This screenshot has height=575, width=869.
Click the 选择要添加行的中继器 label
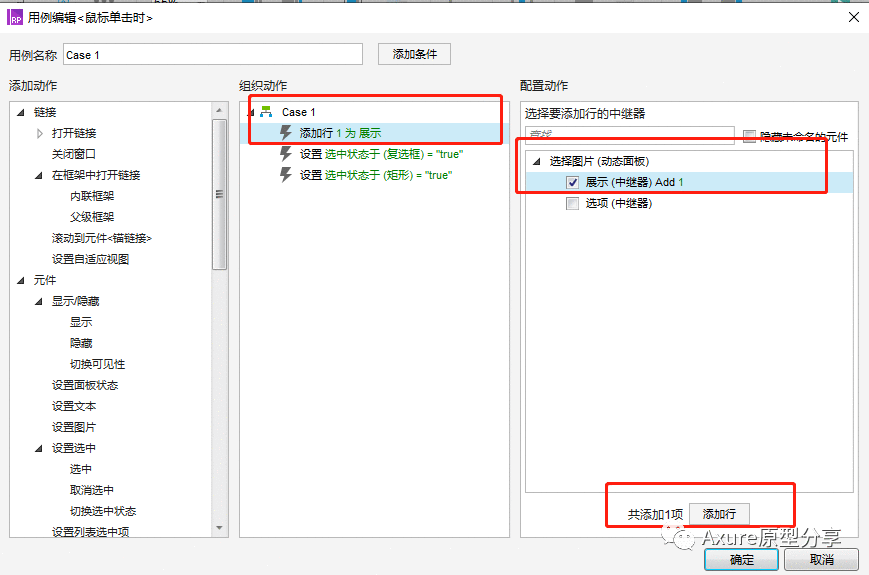tap(585, 114)
